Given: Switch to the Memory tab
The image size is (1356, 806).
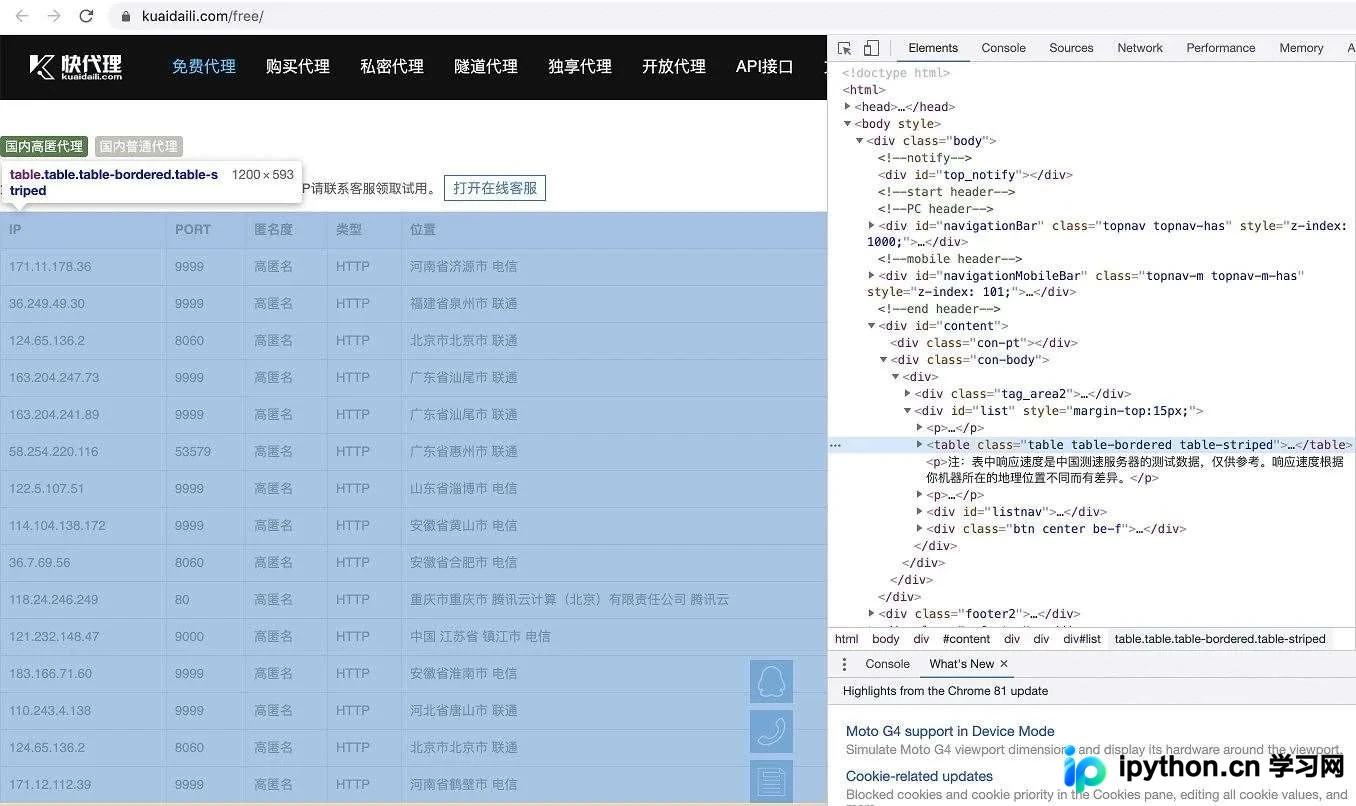Looking at the screenshot, I should 1301,48.
